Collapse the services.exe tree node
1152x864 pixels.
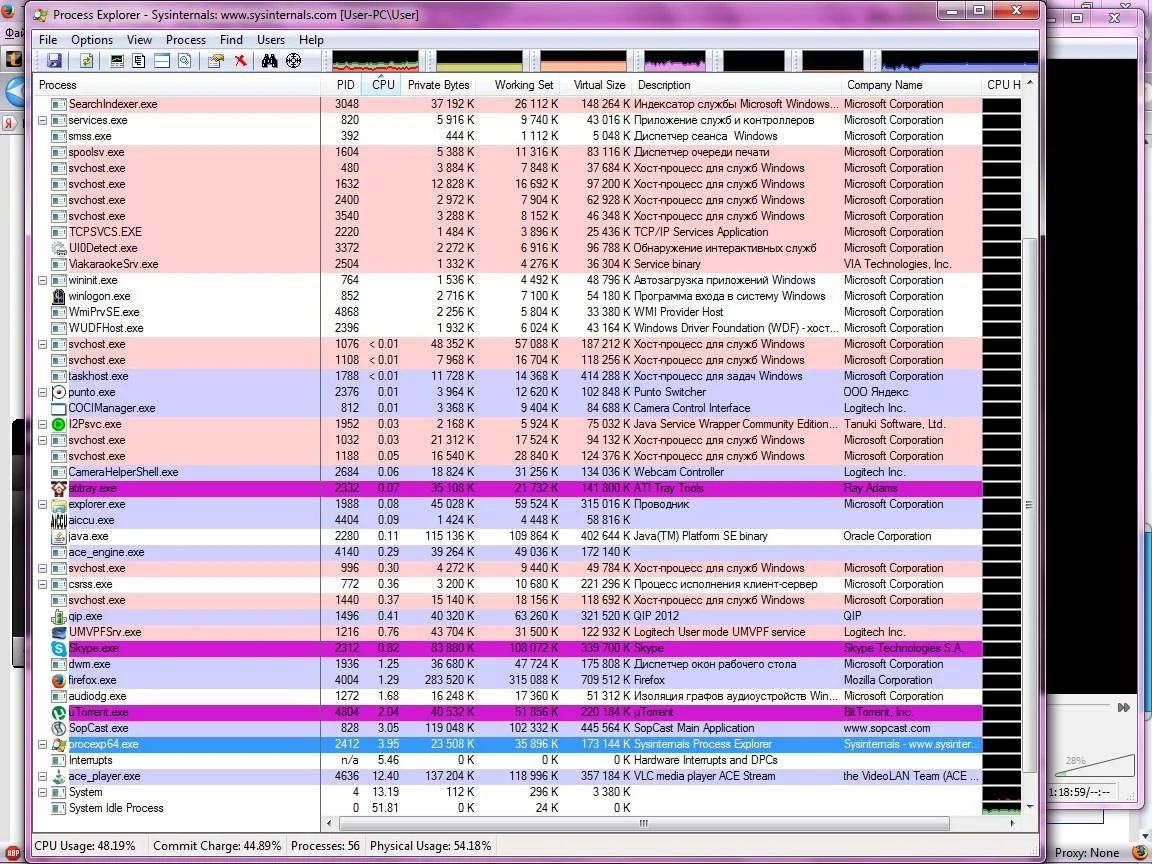43,120
